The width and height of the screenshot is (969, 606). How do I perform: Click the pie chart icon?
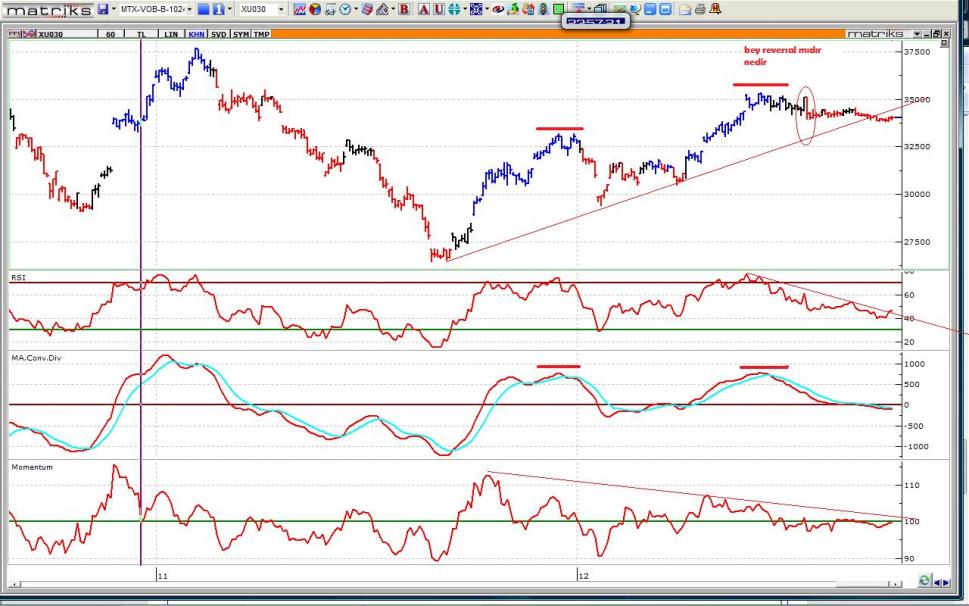pos(314,9)
